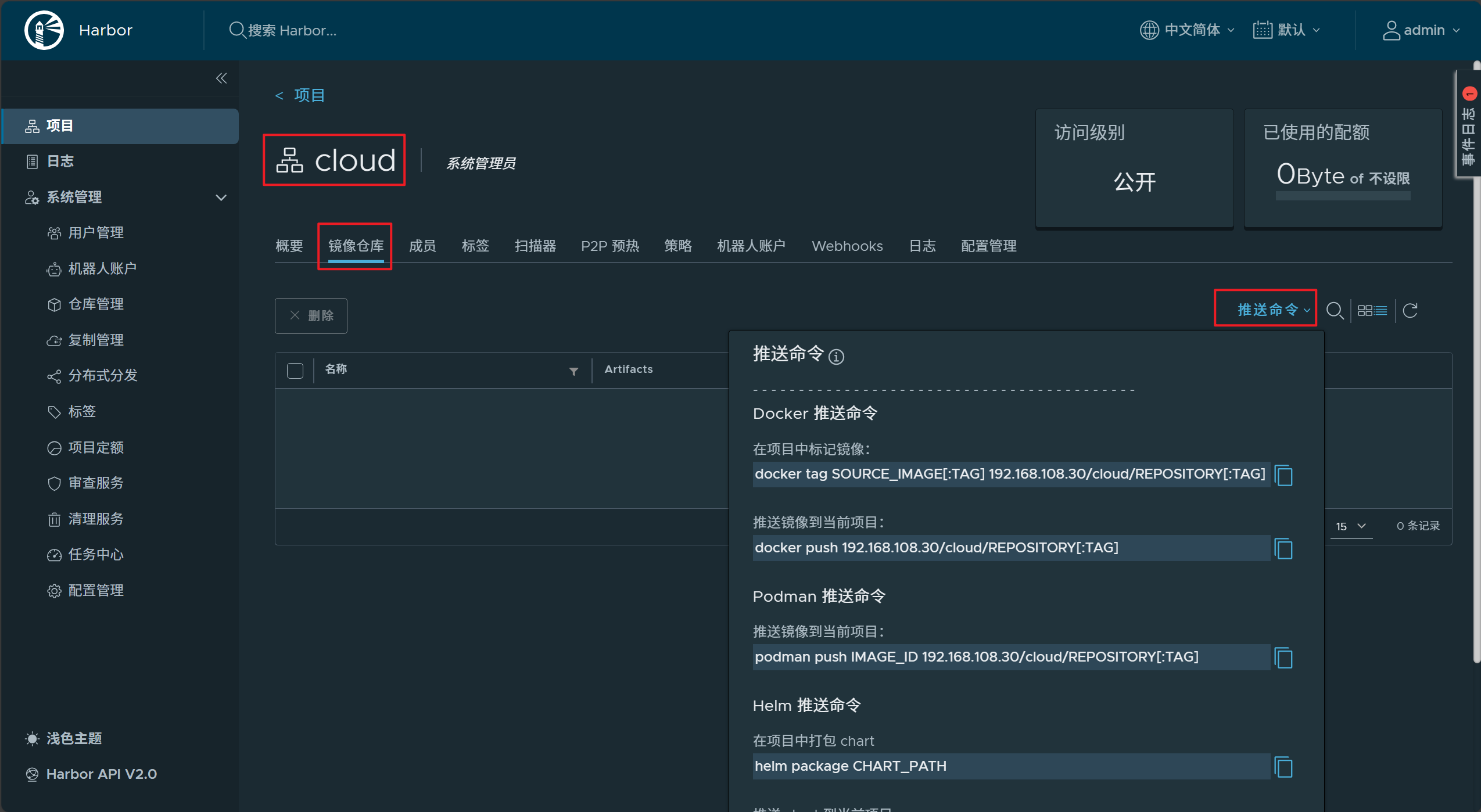Click the repository search magnifier icon
1481x812 pixels.
1334,311
